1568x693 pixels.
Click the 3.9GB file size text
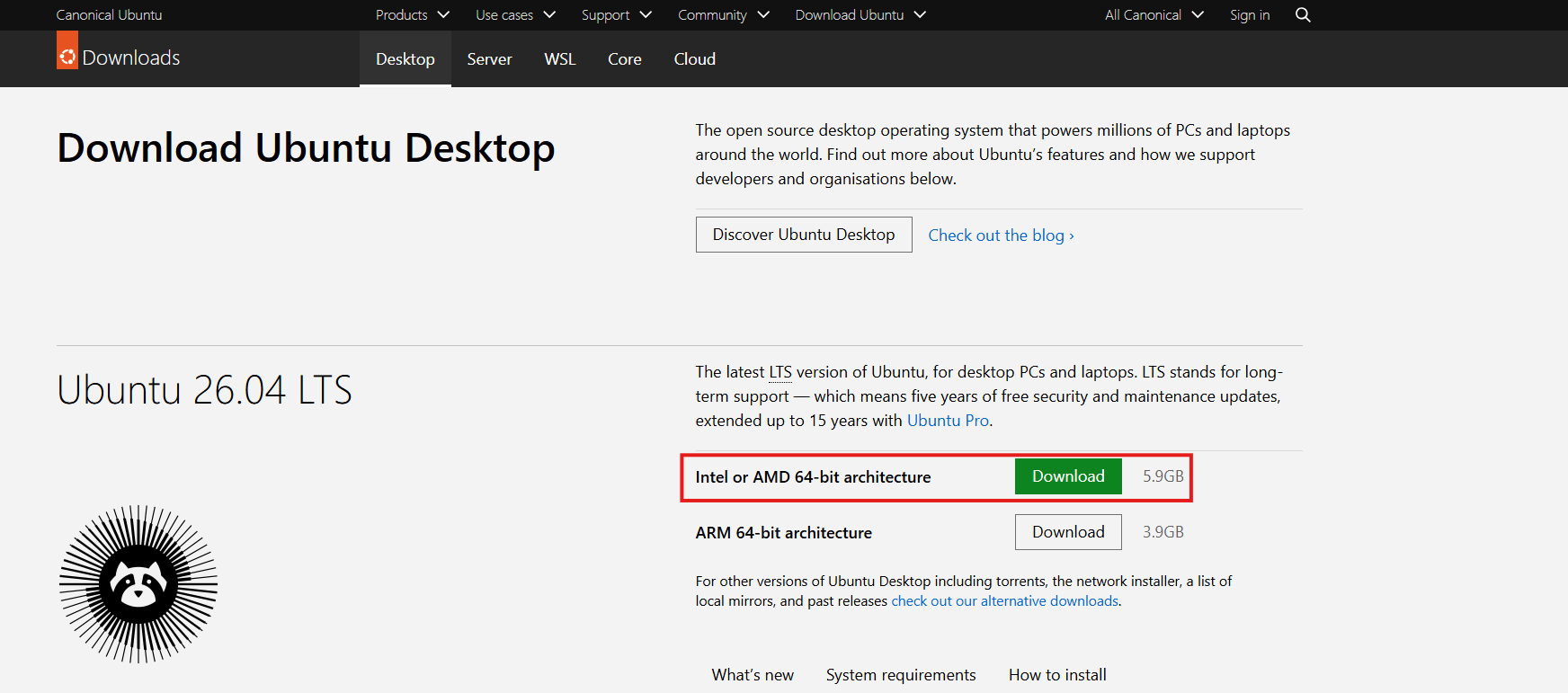click(x=1163, y=532)
